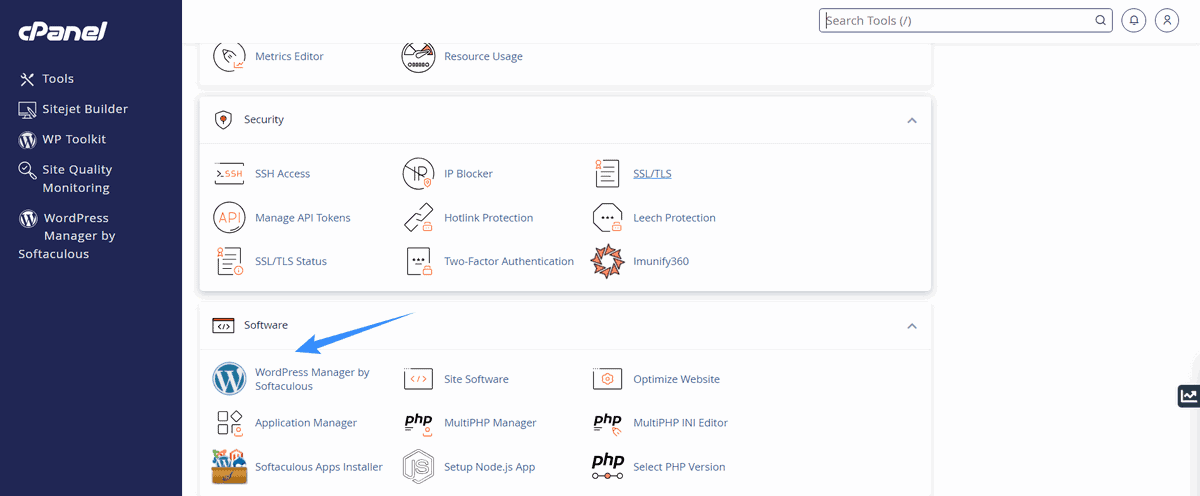Collapse the Security section chevron

pyautogui.click(x=911, y=120)
